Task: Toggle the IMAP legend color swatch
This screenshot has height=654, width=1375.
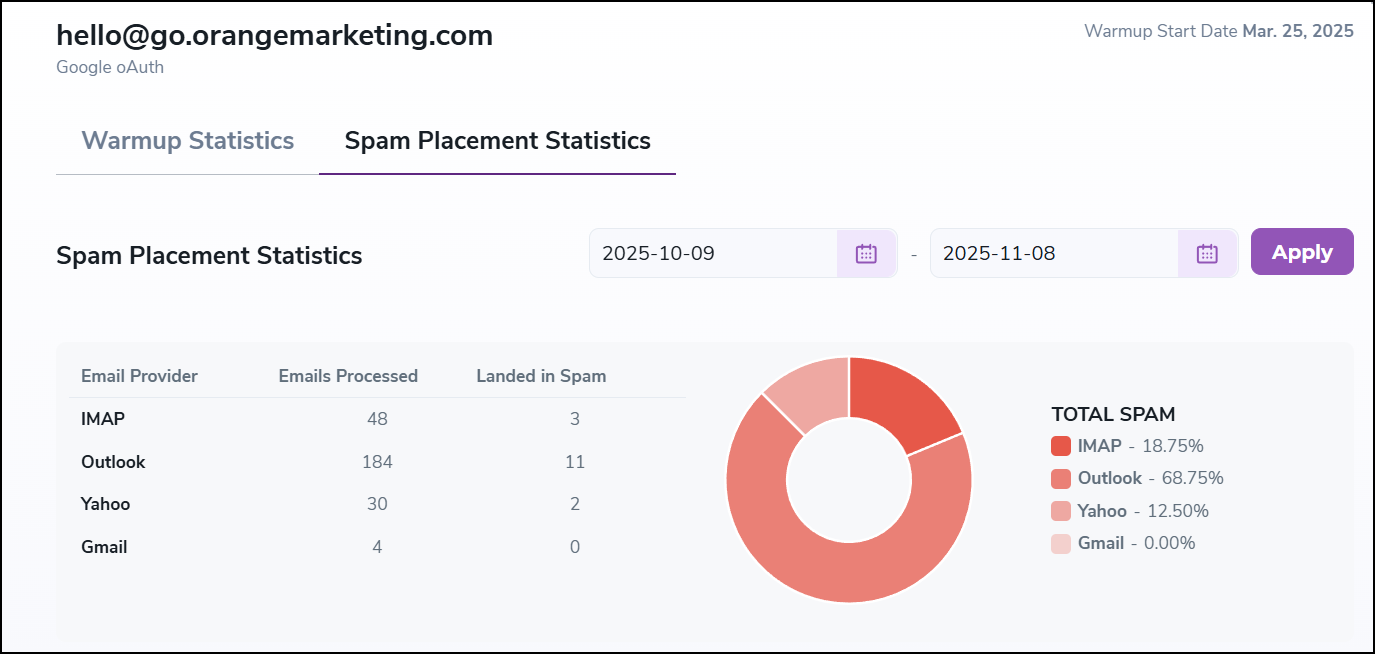Action: pyautogui.click(x=1061, y=446)
